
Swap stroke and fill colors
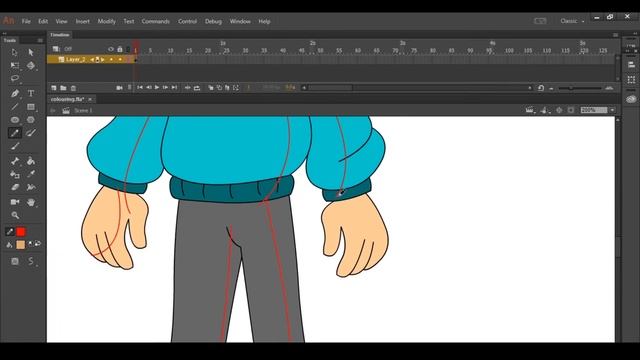tap(38, 244)
